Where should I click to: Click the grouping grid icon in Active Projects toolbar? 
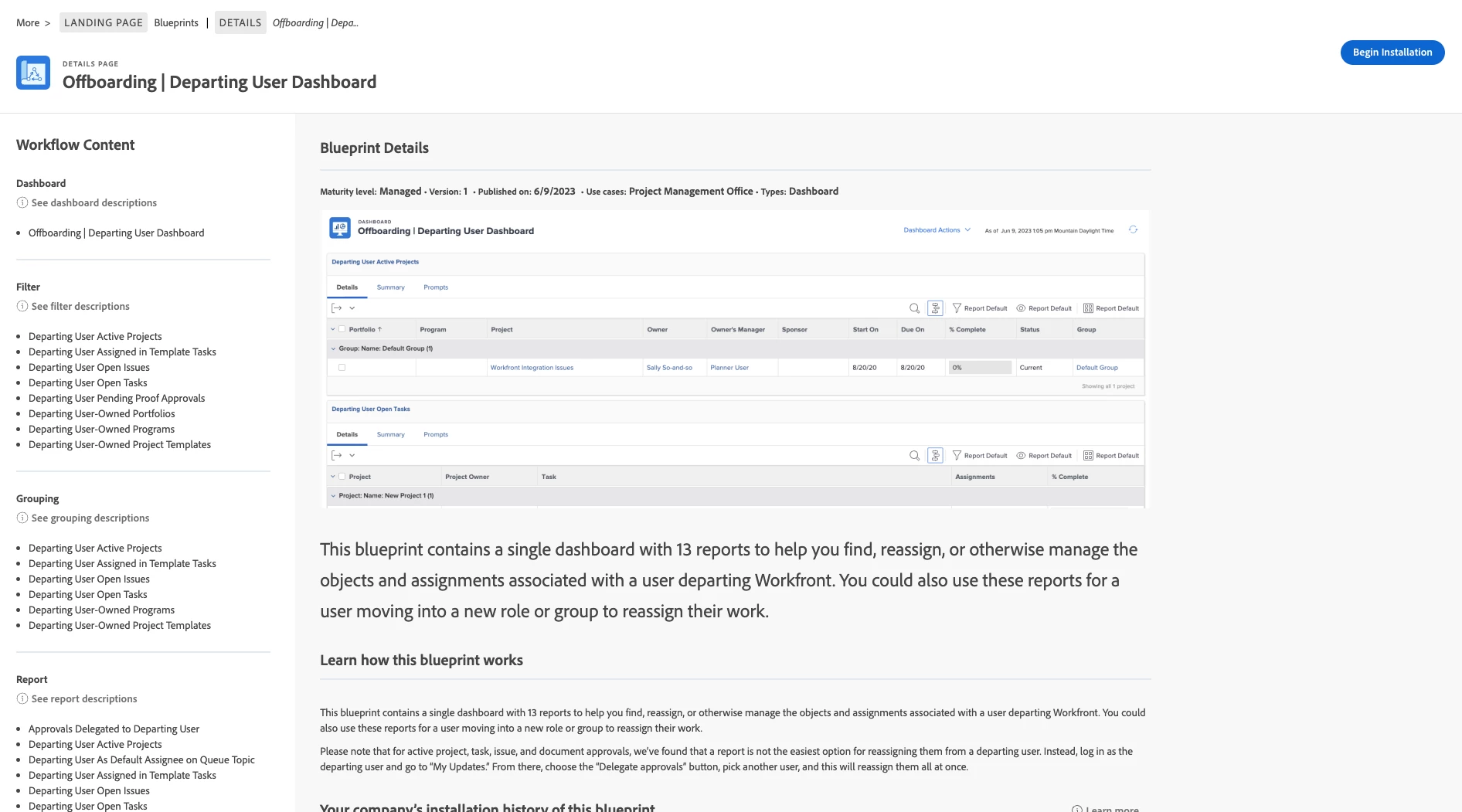[1088, 308]
